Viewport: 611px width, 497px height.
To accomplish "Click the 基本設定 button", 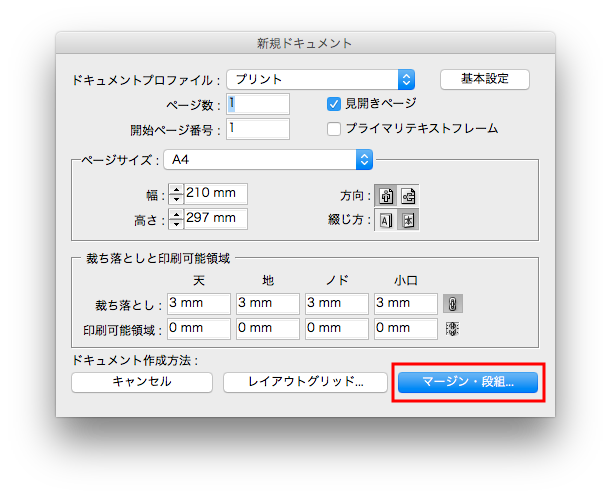I will (484, 79).
